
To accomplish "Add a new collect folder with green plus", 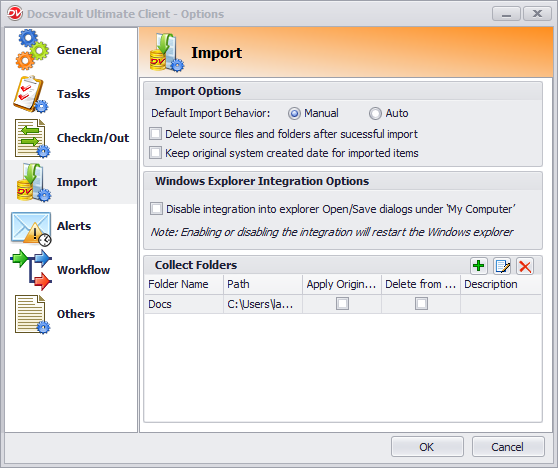I will (479, 266).
